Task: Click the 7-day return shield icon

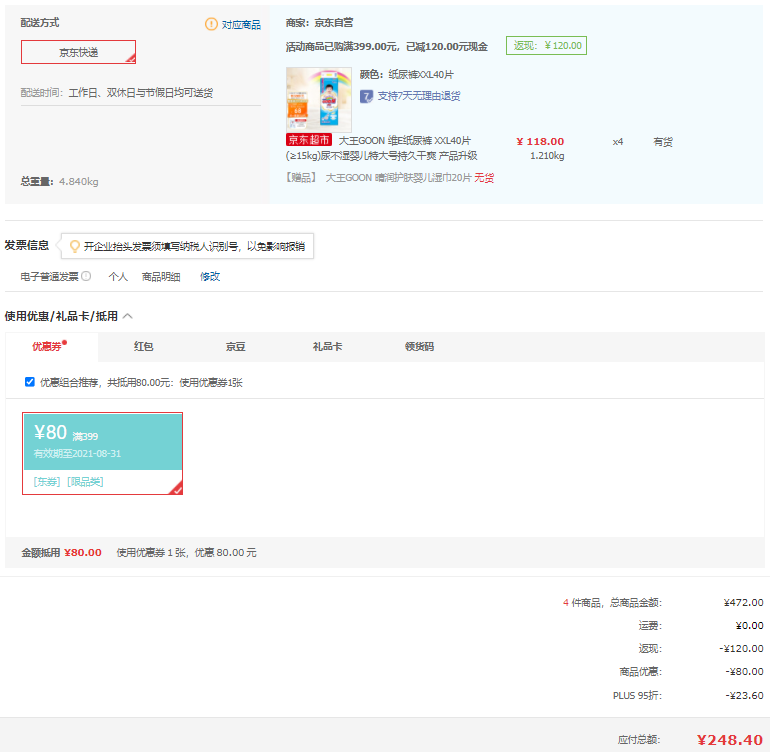Action: (366, 96)
